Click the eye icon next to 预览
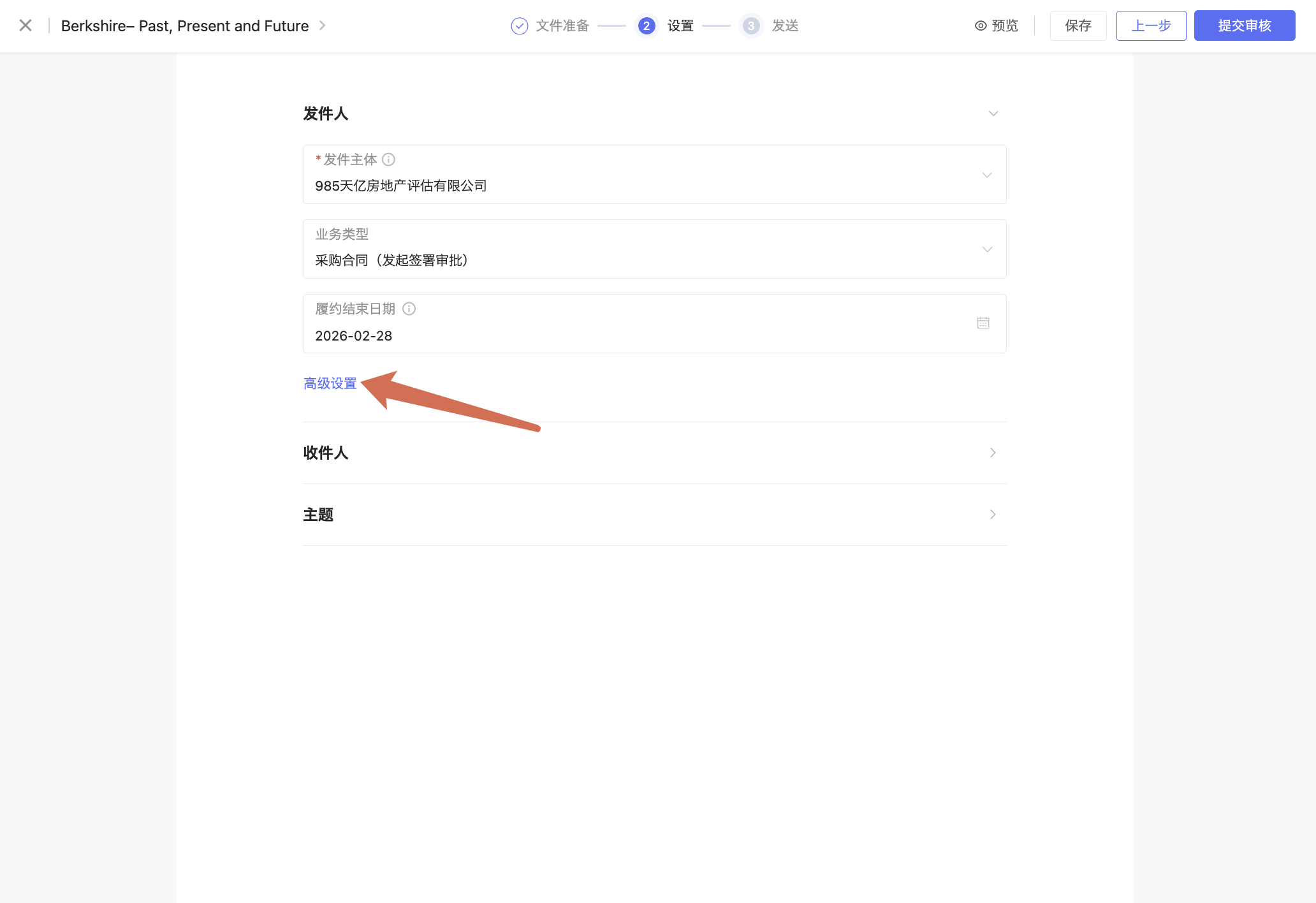1316x903 pixels. pyautogui.click(x=981, y=26)
